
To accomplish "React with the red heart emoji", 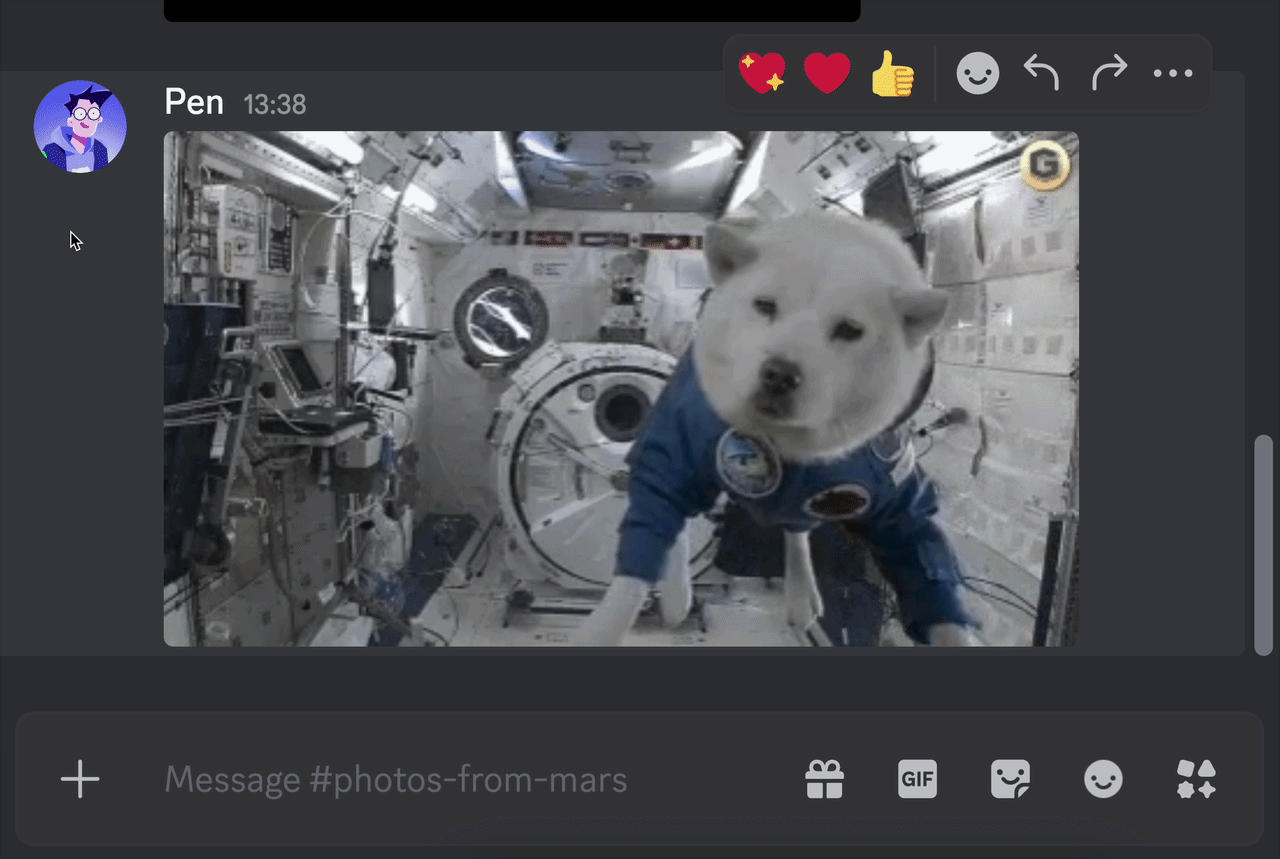I will pyautogui.click(x=827, y=73).
